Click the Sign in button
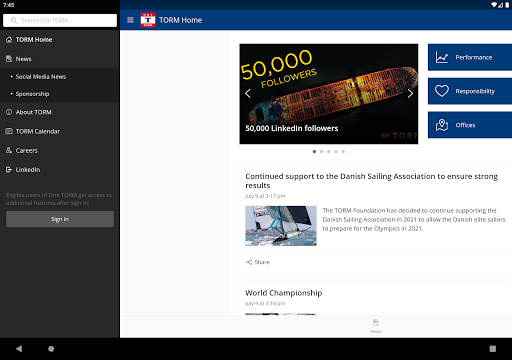This screenshot has width=512, height=360. [60, 219]
